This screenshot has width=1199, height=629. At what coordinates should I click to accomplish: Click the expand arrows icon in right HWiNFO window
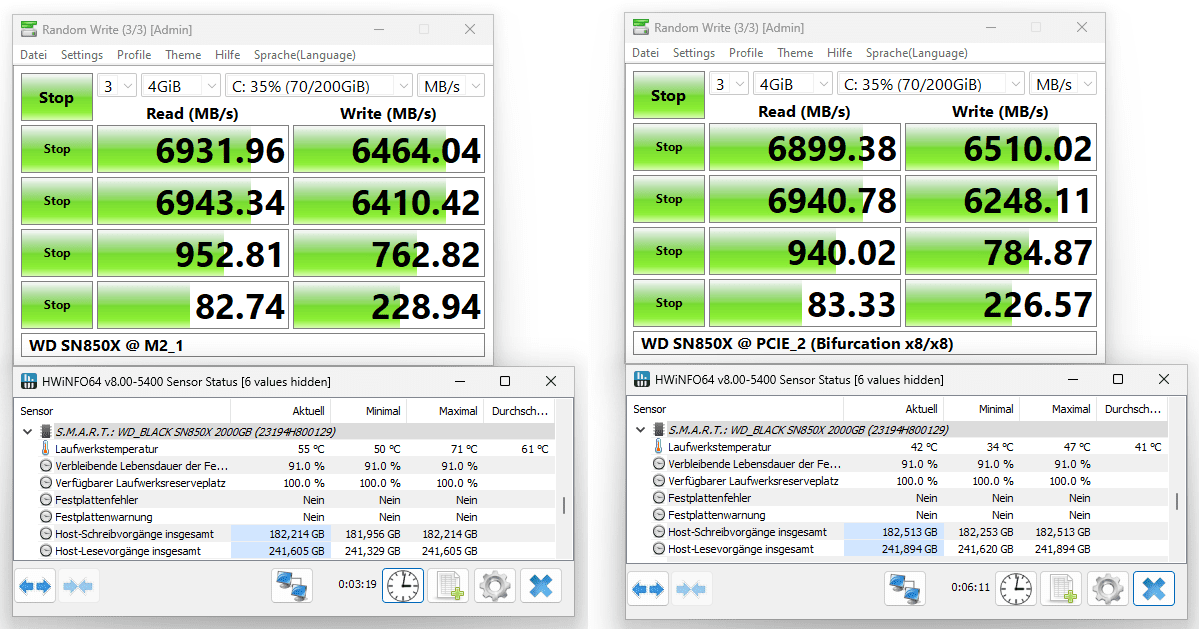(648, 588)
